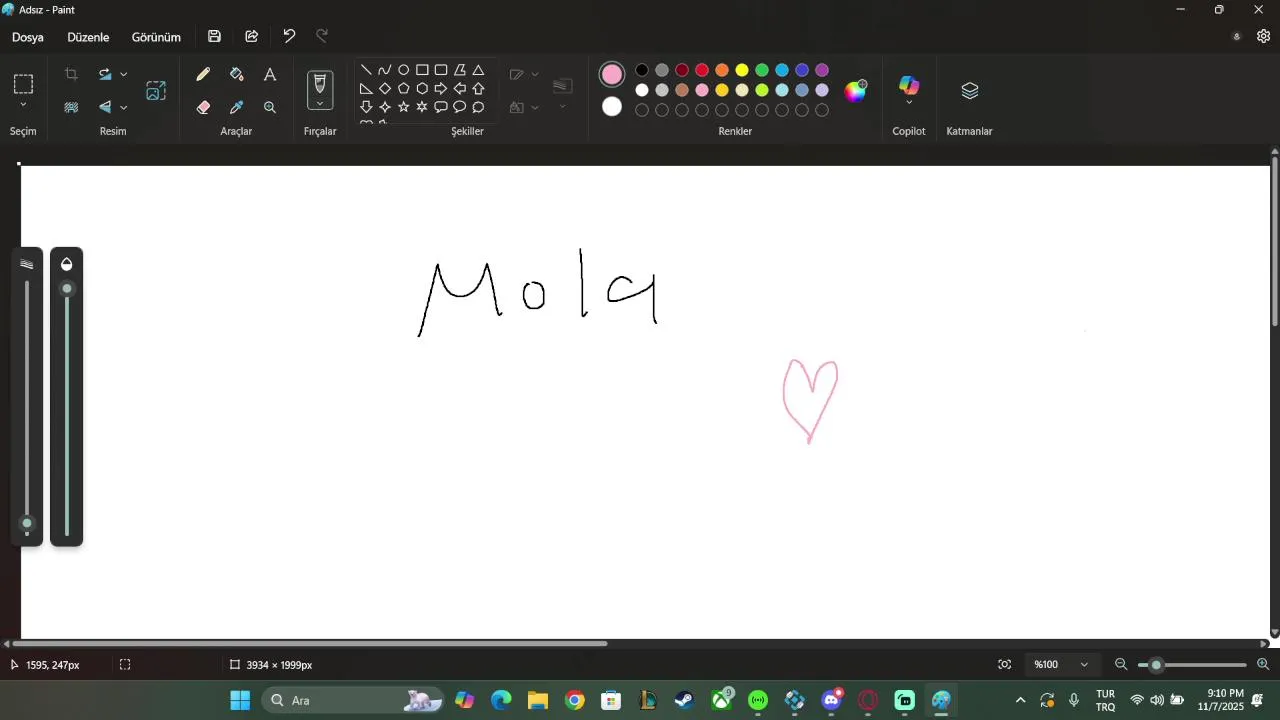Screen dimensions: 1280x720
Task: Expand the Seçim selection options chevron
Action: point(23,105)
